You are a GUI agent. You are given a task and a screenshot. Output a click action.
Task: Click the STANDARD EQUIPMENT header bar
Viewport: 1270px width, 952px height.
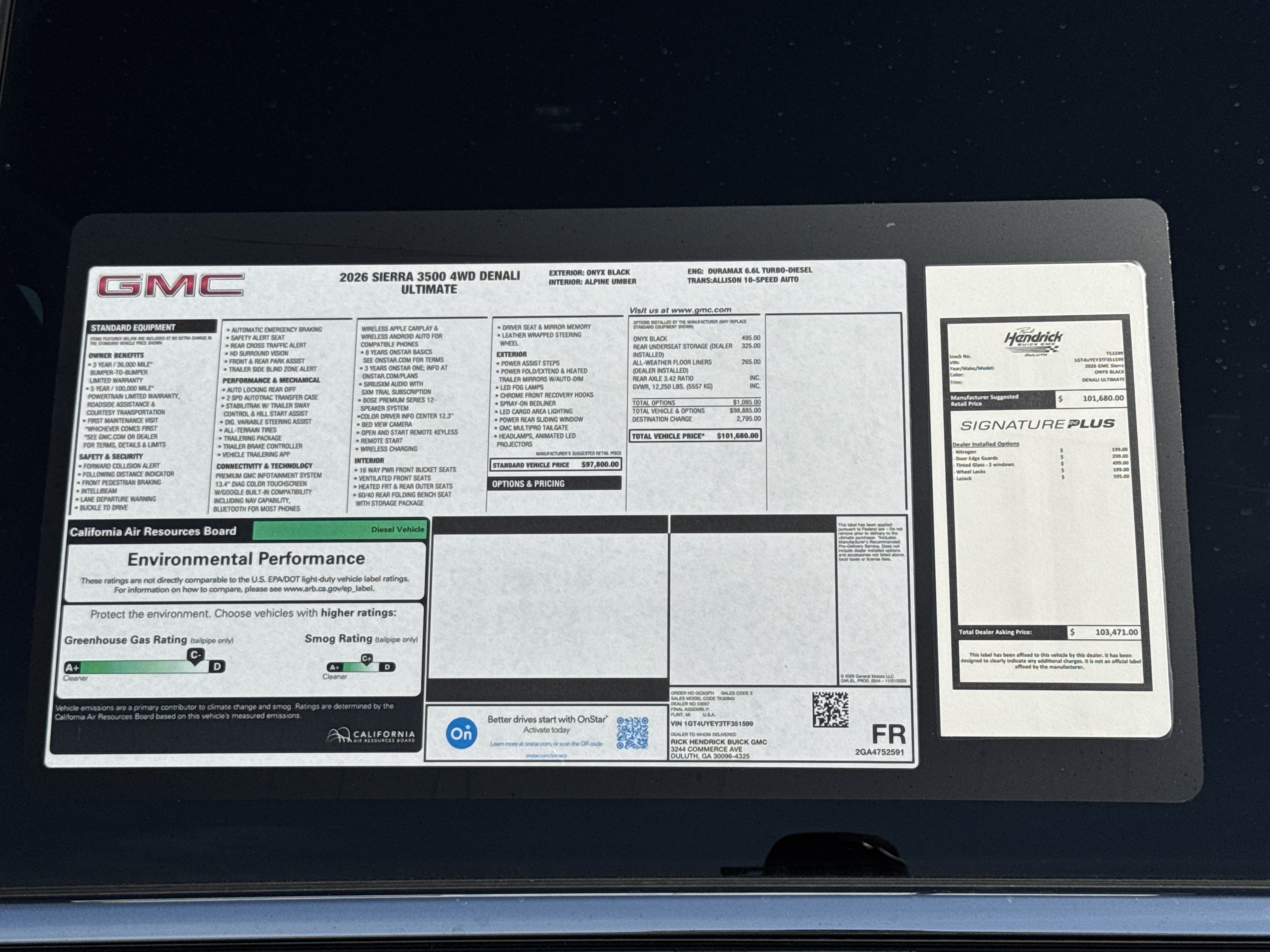[153, 327]
